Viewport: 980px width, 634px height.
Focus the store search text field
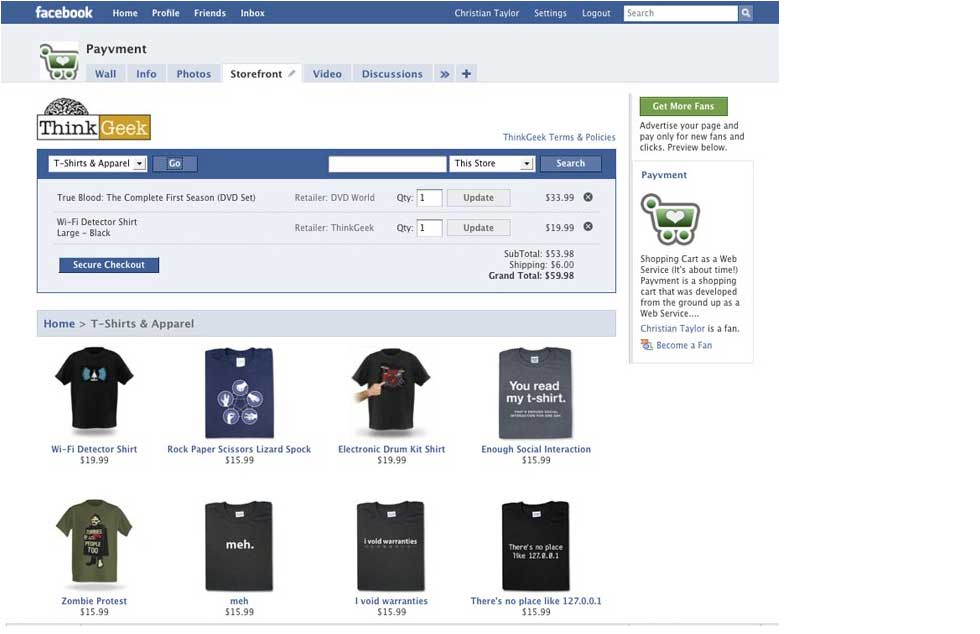point(388,164)
